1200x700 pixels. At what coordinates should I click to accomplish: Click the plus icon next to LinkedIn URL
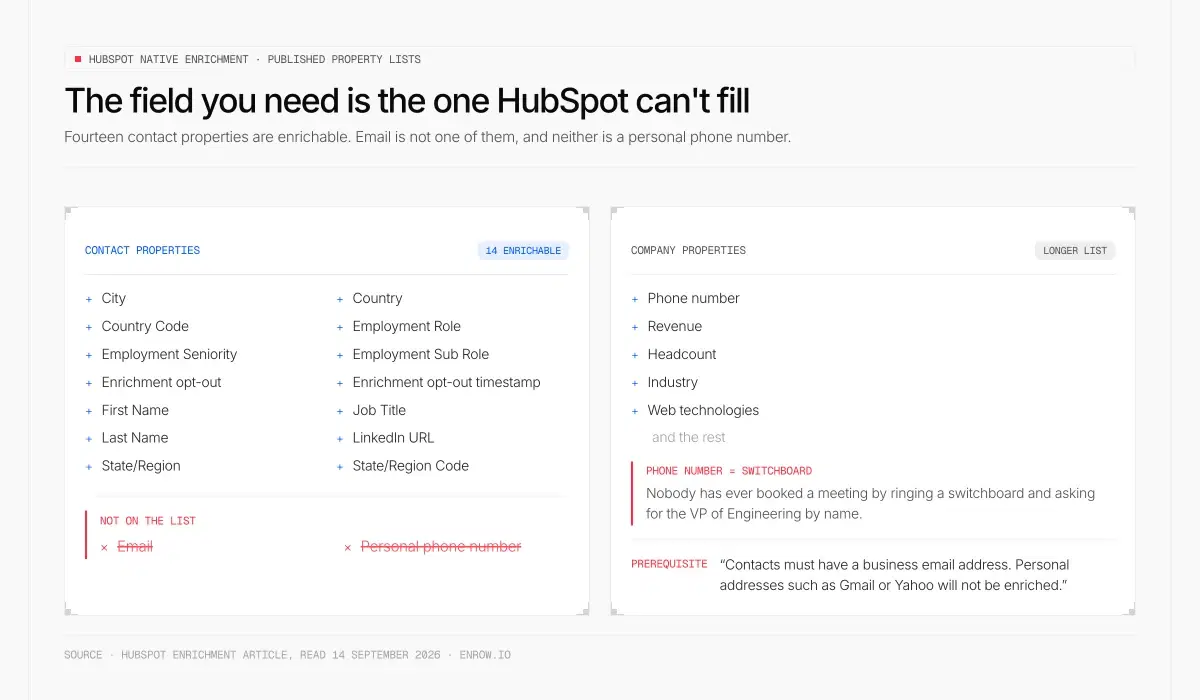pyautogui.click(x=340, y=439)
